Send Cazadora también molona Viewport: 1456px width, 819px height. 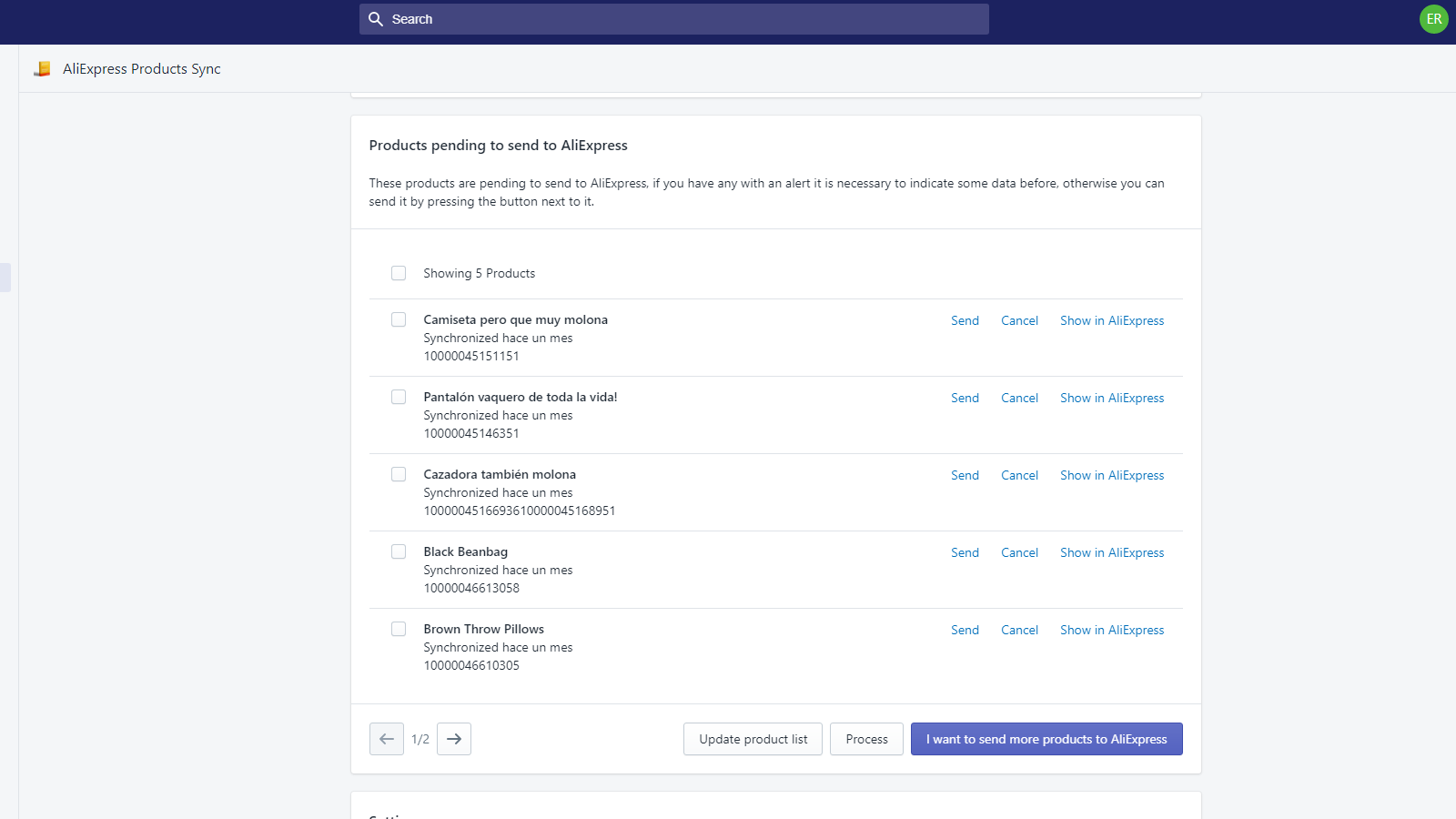pos(965,475)
